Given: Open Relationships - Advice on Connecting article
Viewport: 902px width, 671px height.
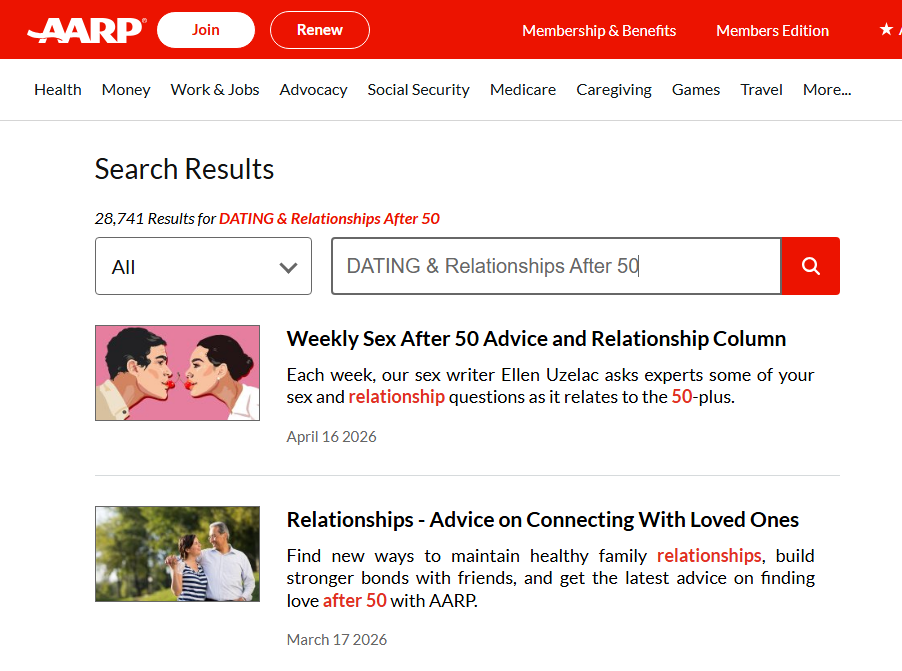Looking at the screenshot, I should [542, 520].
